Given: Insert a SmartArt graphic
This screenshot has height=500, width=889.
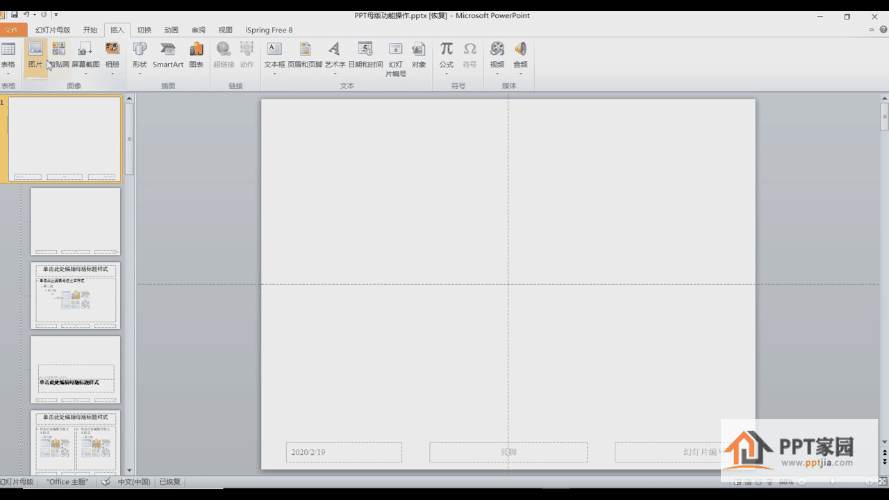Looking at the screenshot, I should (168, 56).
